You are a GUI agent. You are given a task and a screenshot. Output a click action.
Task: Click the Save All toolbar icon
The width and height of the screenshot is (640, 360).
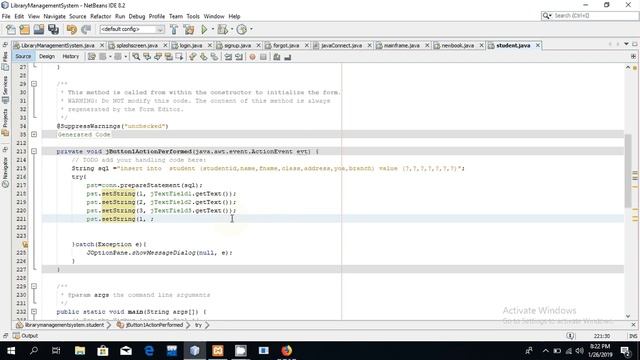[53, 29]
